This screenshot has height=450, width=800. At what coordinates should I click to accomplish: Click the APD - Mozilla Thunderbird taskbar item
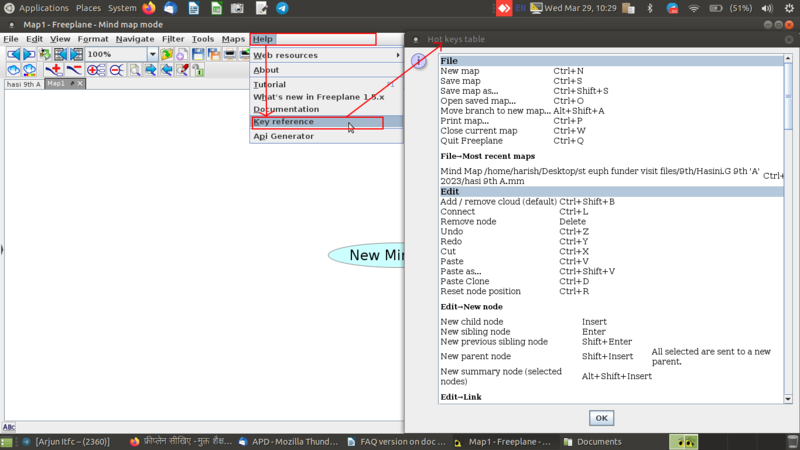click(x=288, y=442)
